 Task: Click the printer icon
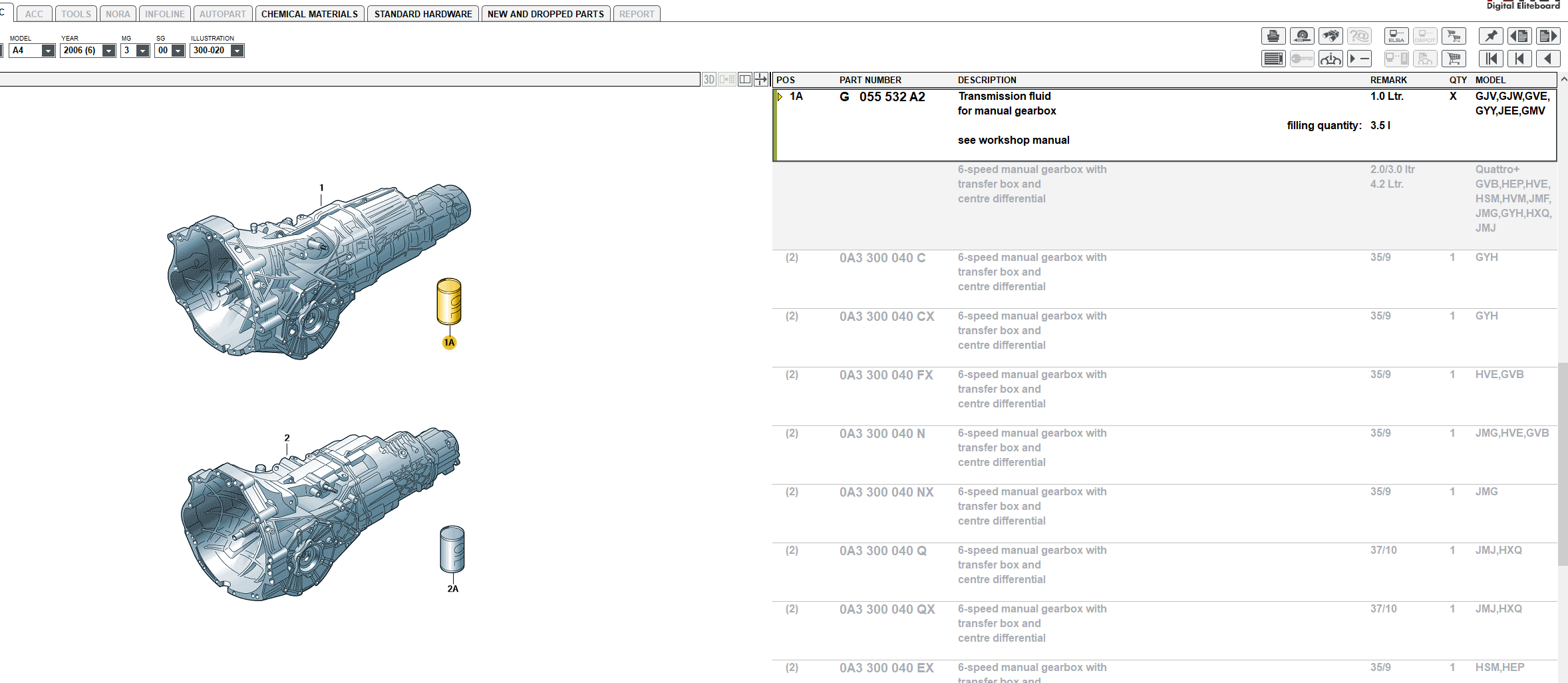click(x=1273, y=36)
